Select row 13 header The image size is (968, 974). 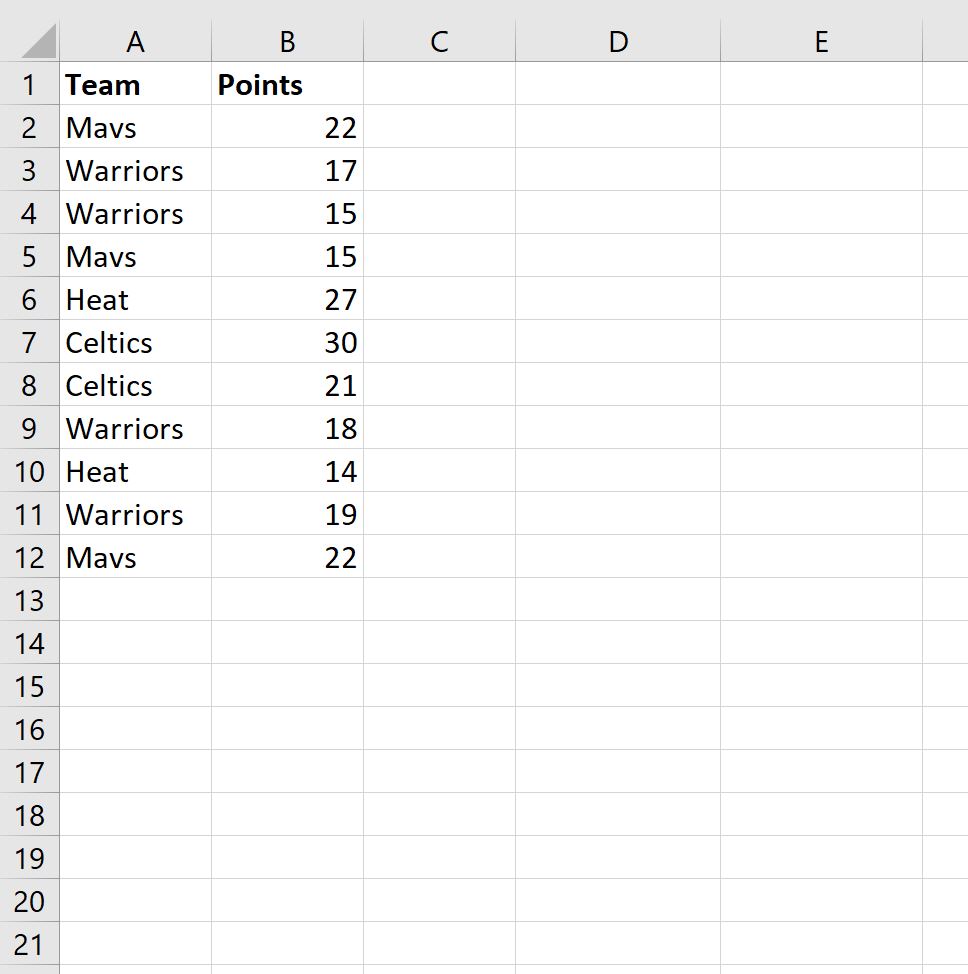29,600
